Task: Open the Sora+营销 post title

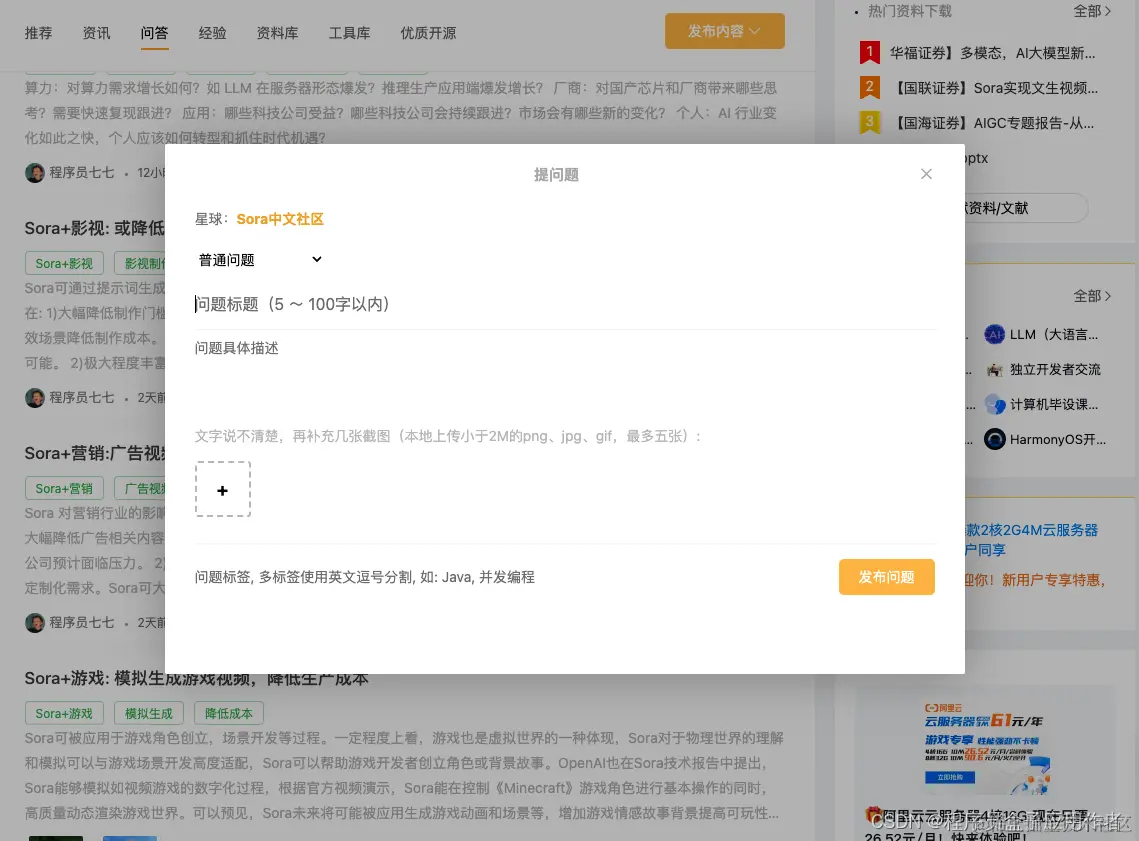Action: pyautogui.click(x=94, y=453)
